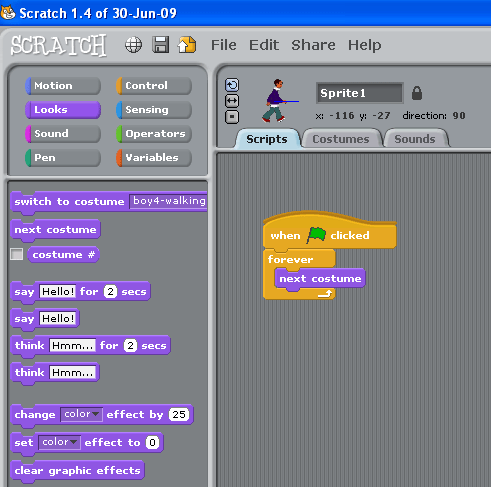Click the SCRATCH logo
Image resolution: width=491 pixels, height=487 pixels.
click(x=58, y=45)
